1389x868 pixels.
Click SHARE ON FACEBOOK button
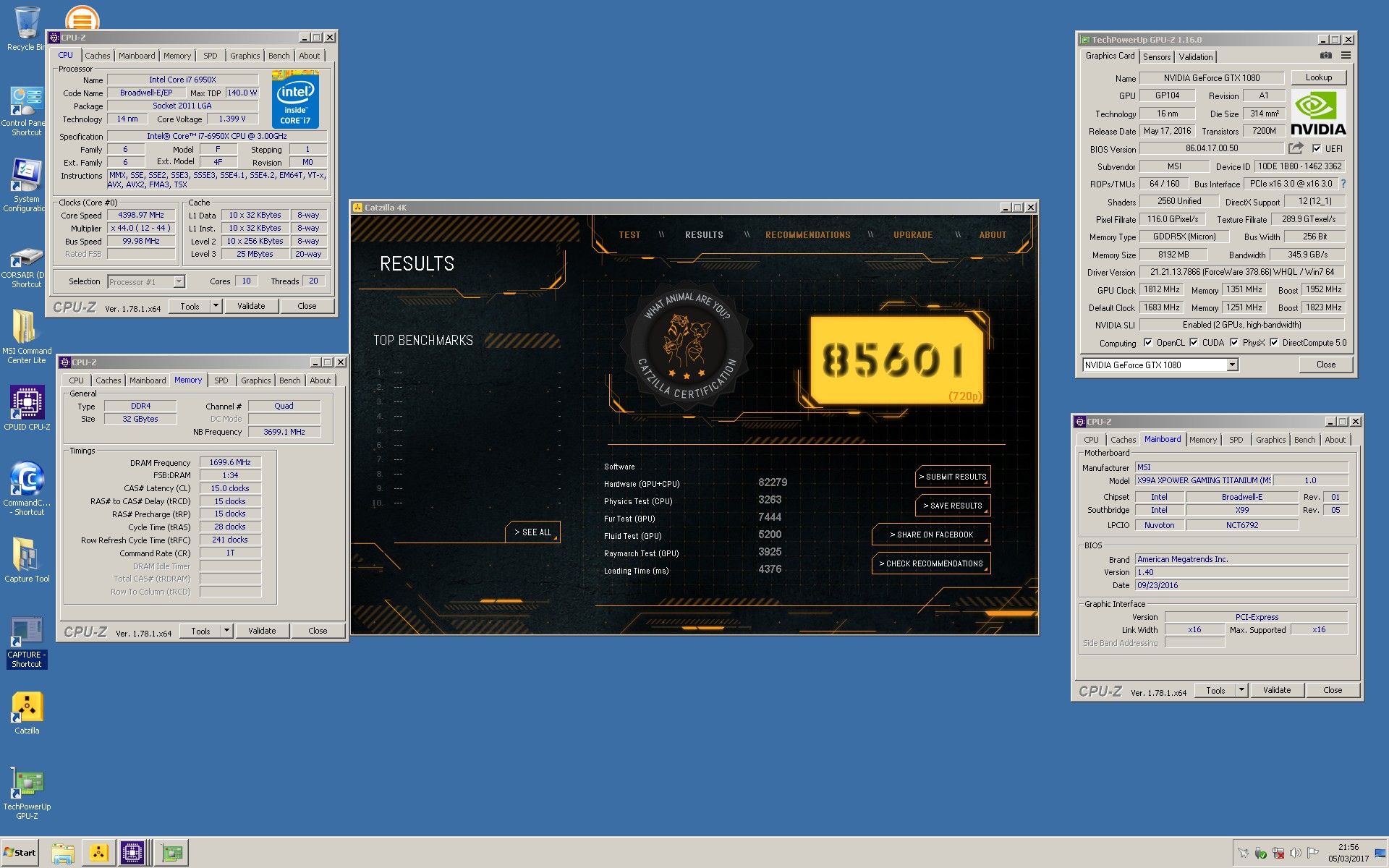tap(932, 535)
